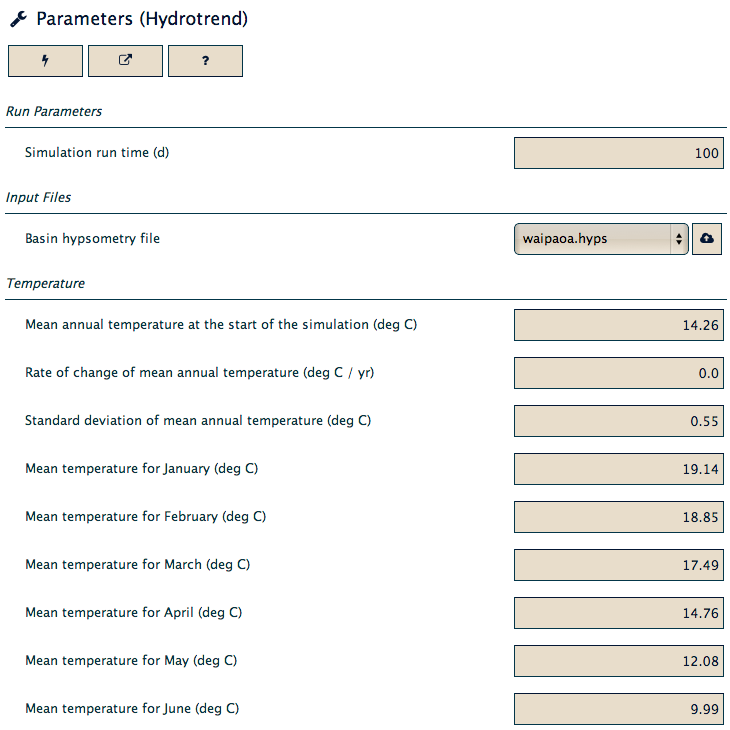Open the question mark help button

(205, 61)
